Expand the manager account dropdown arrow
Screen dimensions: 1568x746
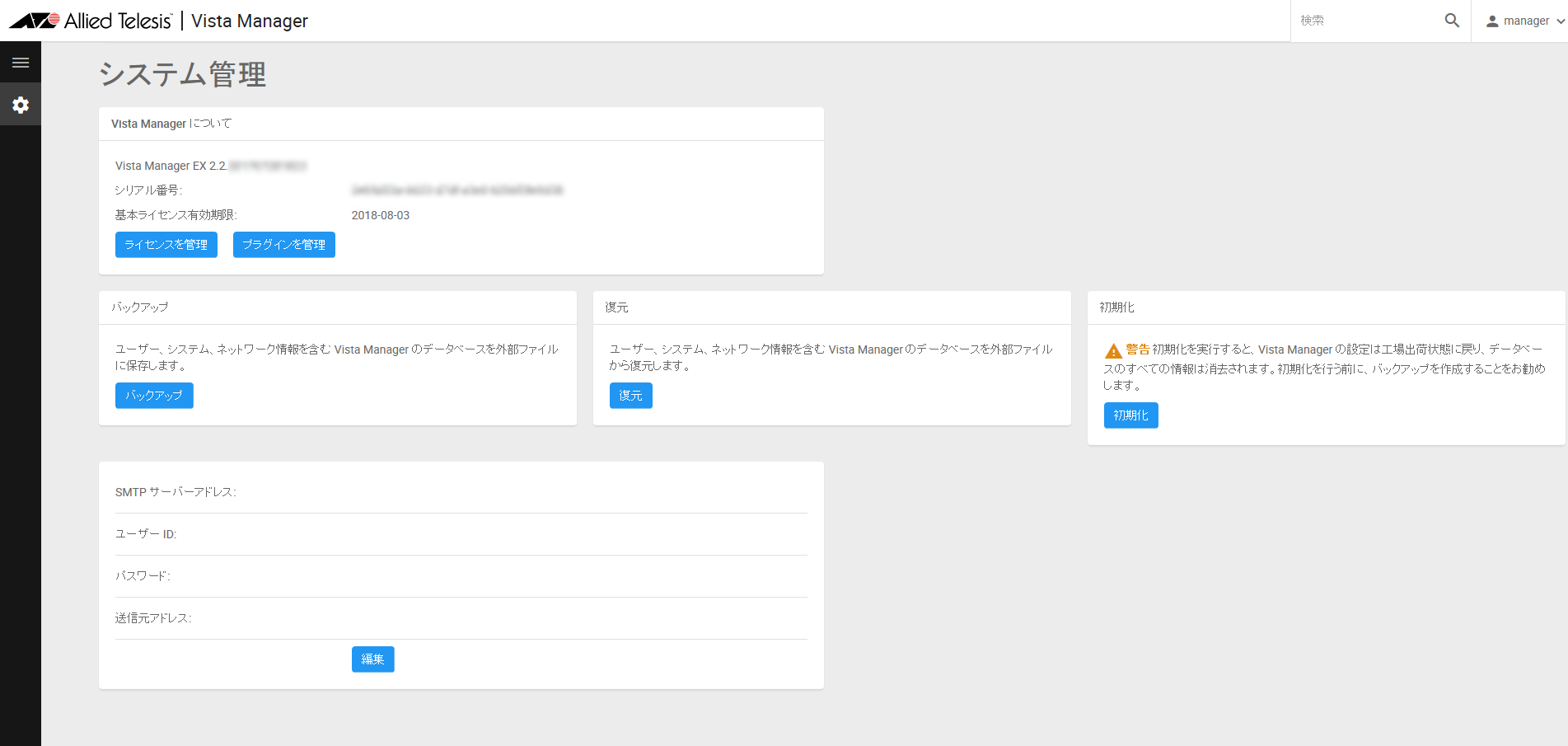point(1561,21)
